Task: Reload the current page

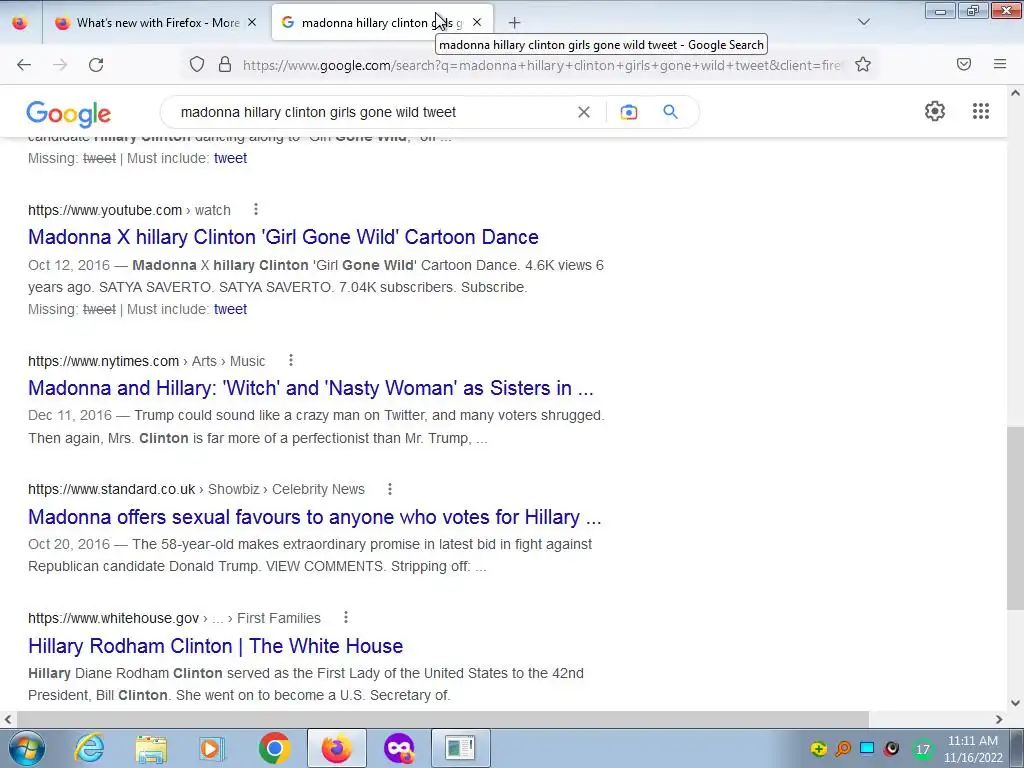Action: [96, 65]
